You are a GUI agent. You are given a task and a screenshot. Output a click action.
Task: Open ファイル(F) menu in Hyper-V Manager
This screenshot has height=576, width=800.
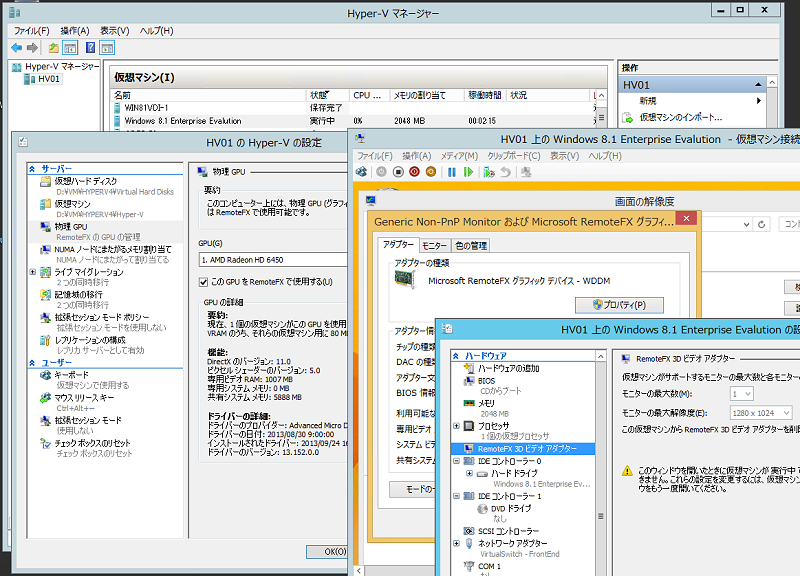pos(32,31)
